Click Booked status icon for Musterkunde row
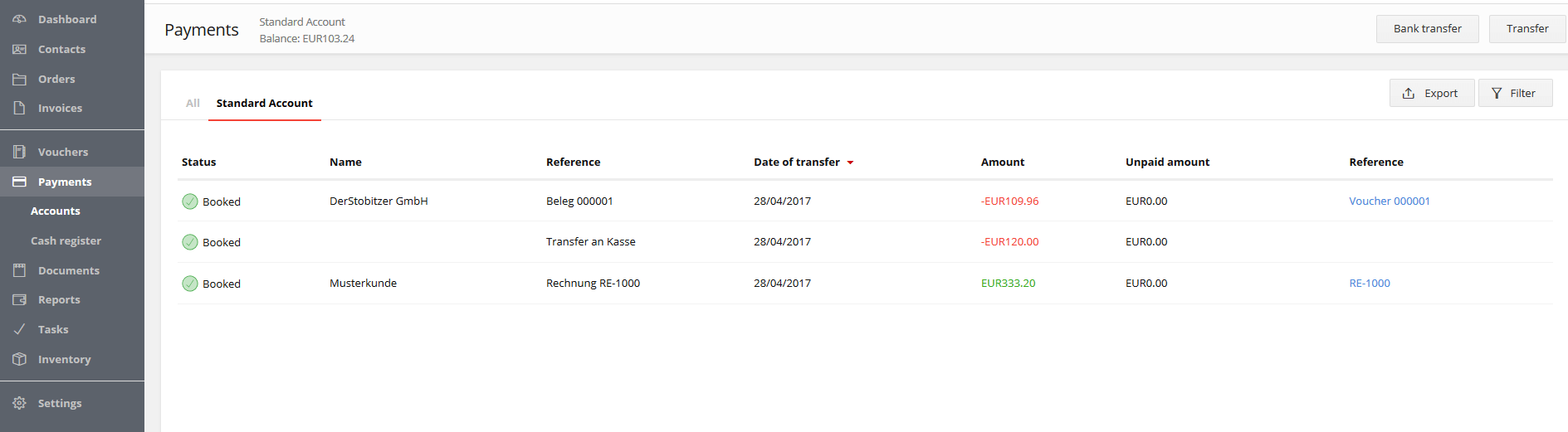Image resolution: width=1568 pixels, height=432 pixels. pyautogui.click(x=190, y=284)
